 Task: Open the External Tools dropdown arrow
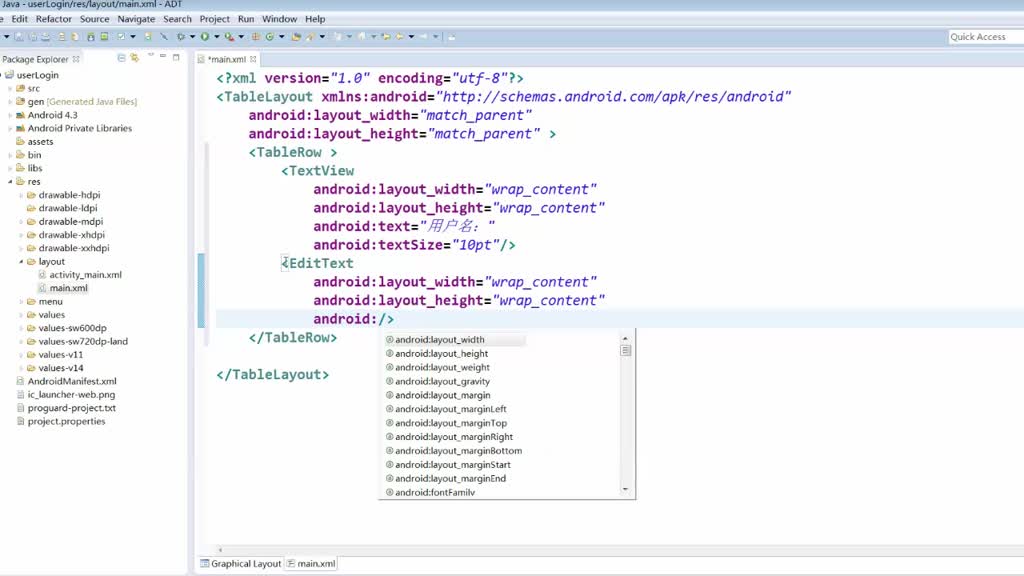(241, 37)
